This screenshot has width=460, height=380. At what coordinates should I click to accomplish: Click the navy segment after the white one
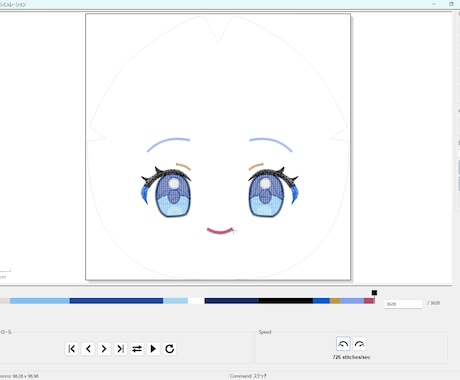(x=232, y=301)
